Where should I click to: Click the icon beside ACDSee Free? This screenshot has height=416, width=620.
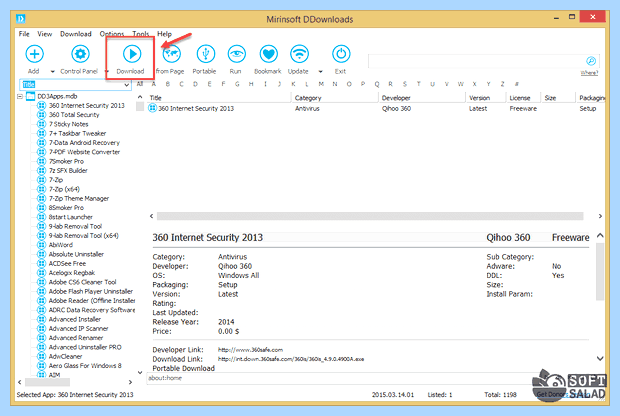point(42,263)
